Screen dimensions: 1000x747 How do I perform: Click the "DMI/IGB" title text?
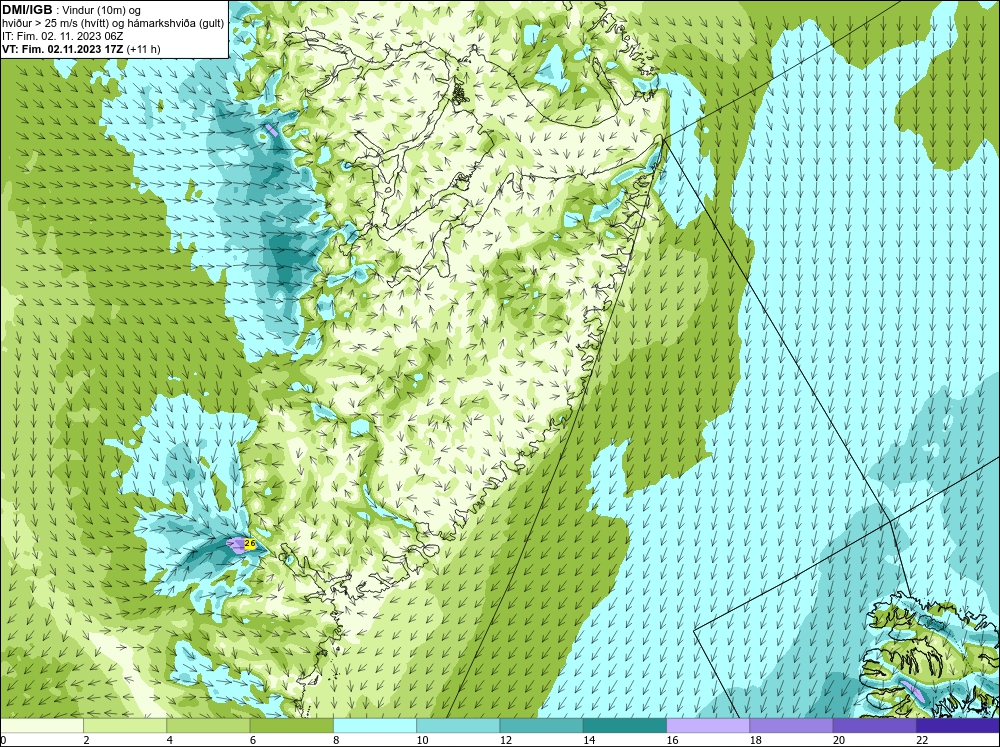pos(27,10)
